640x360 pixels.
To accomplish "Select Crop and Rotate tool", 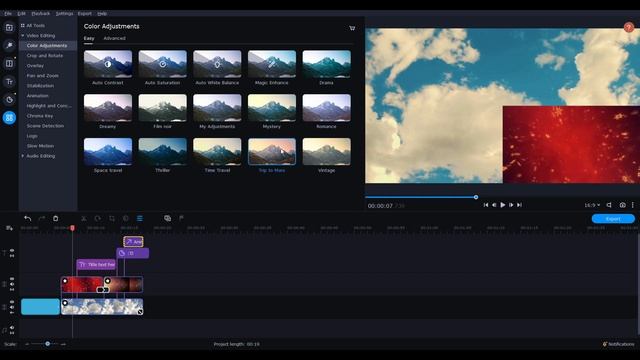I will [x=45, y=56].
